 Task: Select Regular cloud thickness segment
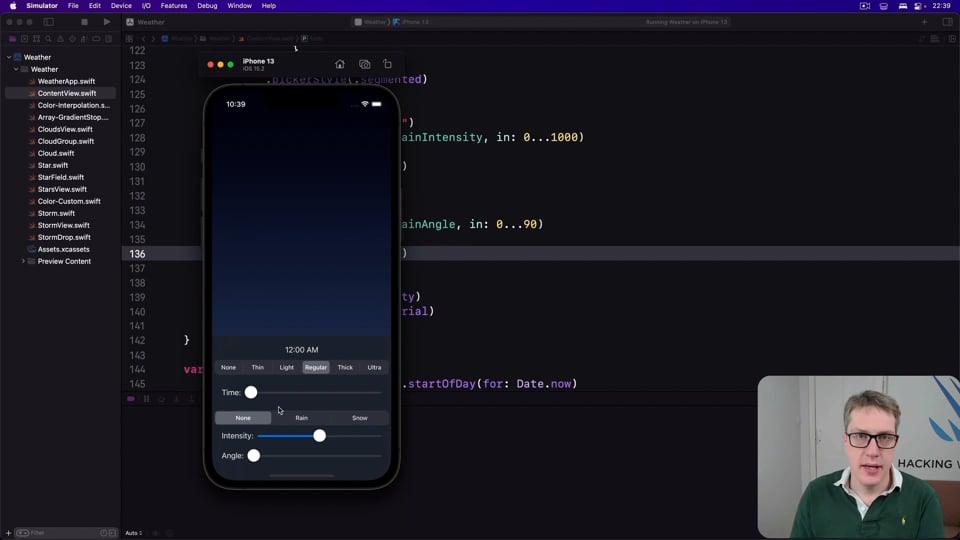click(x=316, y=367)
